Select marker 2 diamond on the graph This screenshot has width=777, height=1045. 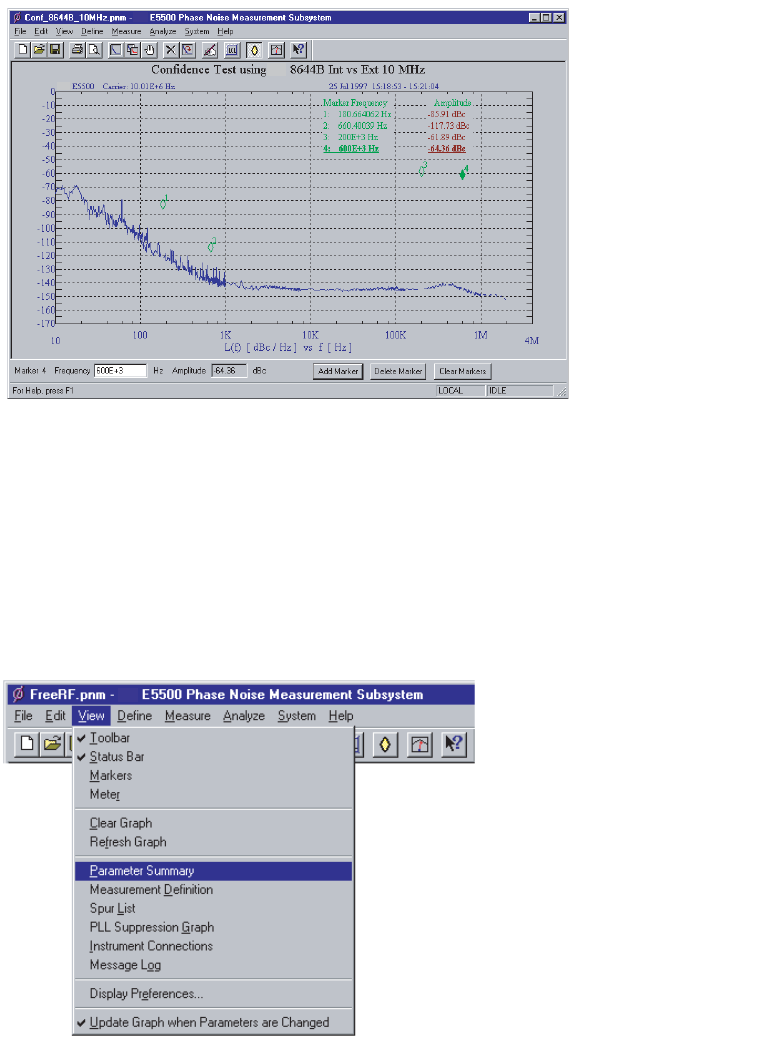(212, 245)
